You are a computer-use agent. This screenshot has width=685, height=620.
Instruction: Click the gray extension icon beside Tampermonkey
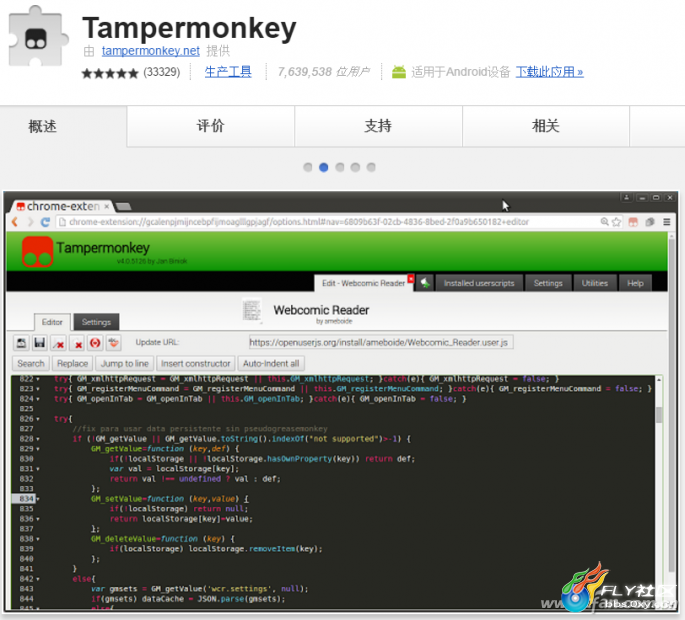point(650,222)
